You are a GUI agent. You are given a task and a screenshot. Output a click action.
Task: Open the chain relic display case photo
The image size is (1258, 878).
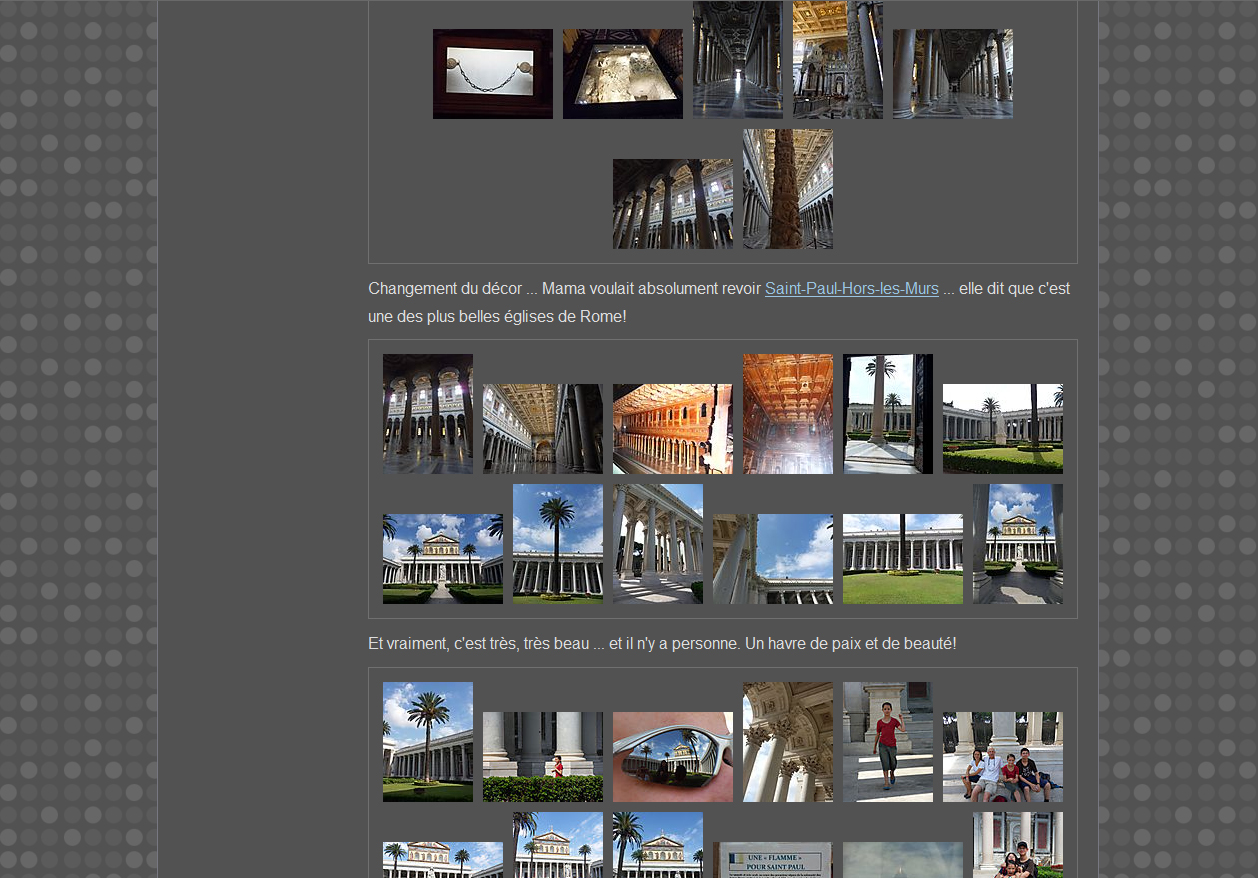pos(492,74)
